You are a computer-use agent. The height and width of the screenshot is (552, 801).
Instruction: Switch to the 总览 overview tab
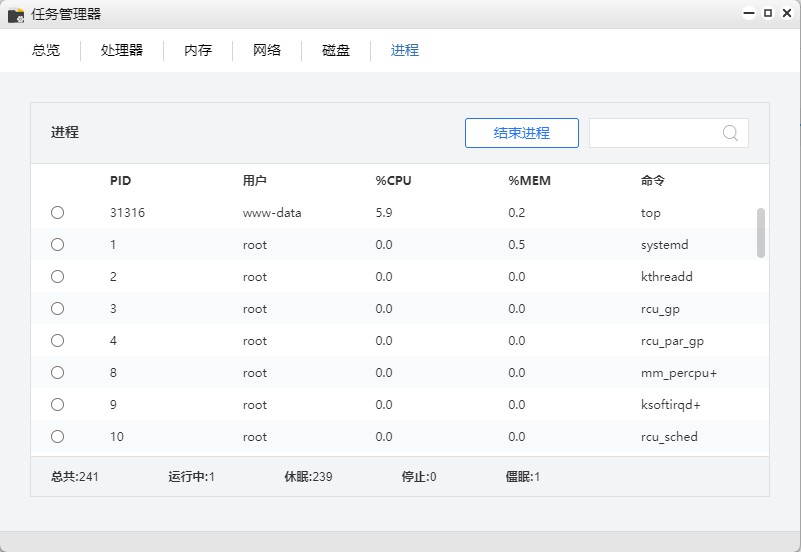(x=46, y=50)
